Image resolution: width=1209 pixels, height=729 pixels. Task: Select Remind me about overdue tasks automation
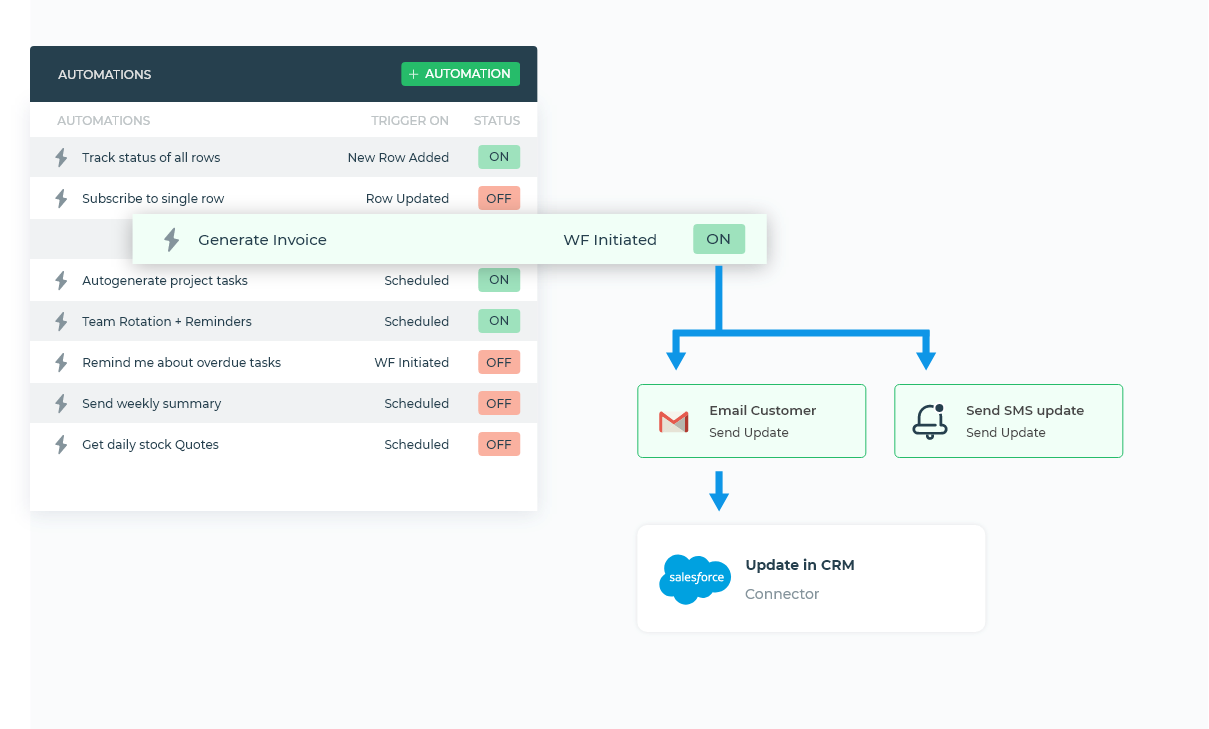[284, 362]
